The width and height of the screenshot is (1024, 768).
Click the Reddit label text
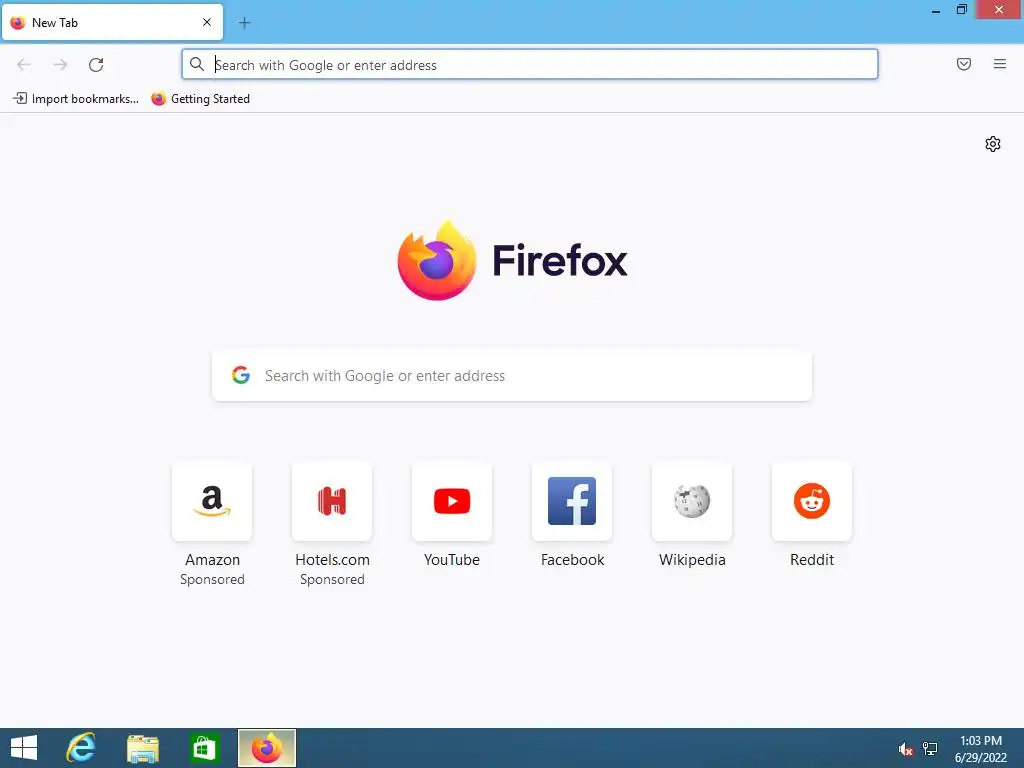point(812,560)
